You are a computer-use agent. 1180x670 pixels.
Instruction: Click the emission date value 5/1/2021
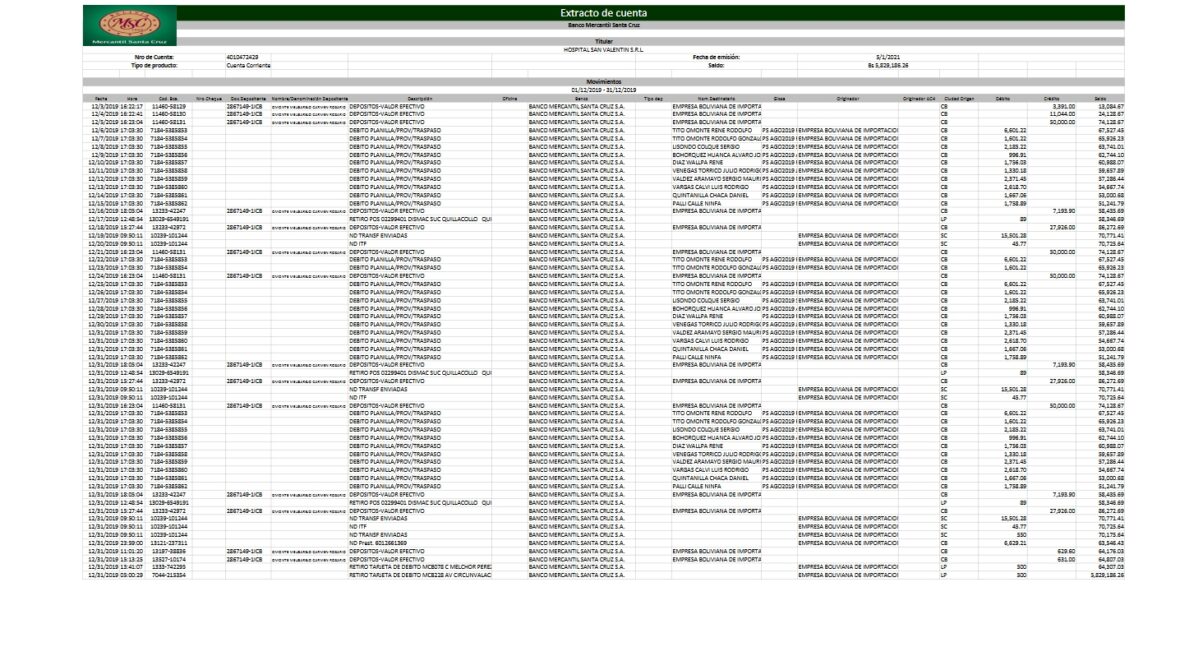[x=887, y=57]
